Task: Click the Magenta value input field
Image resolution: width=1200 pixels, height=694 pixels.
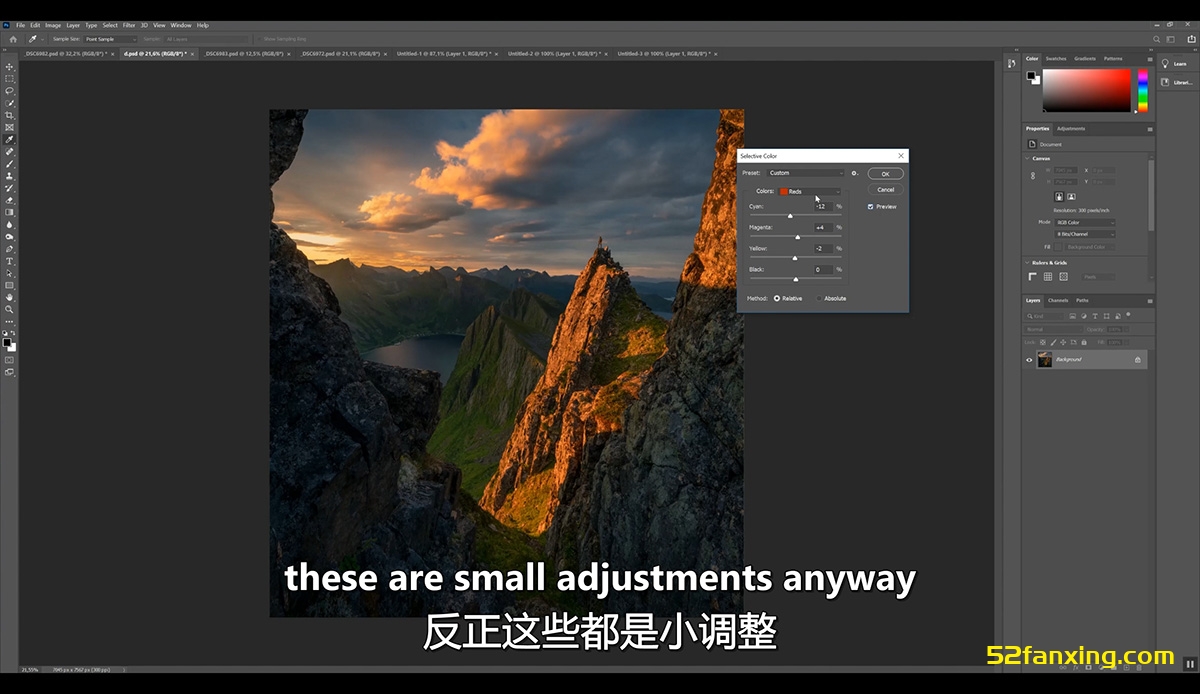Action: tap(822, 227)
